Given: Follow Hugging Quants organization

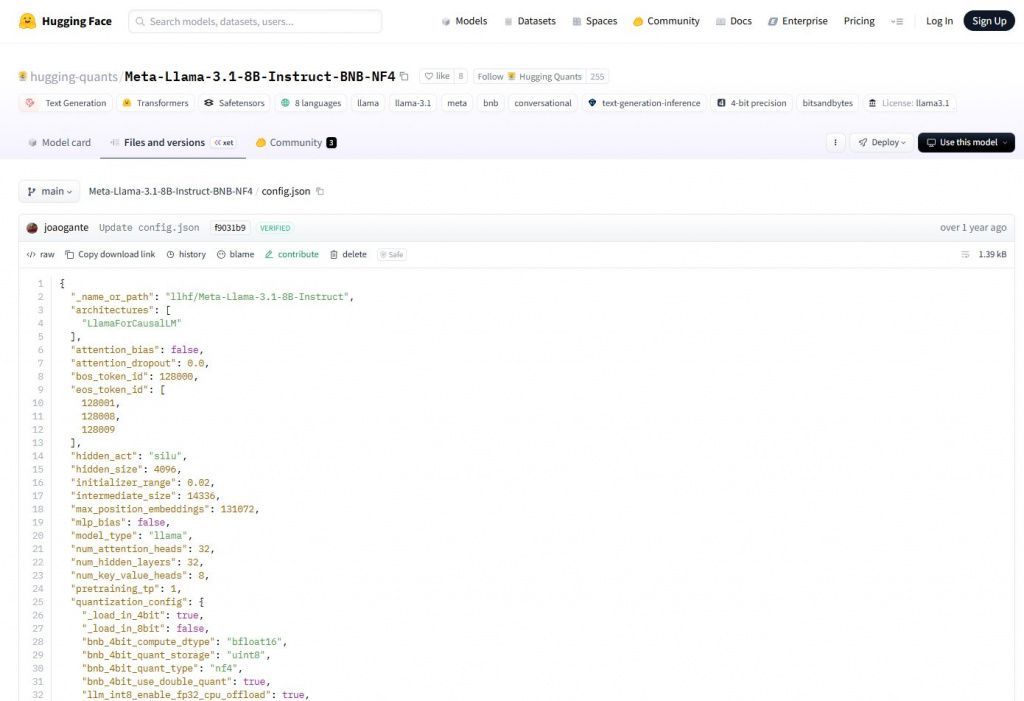Looking at the screenshot, I should [524, 76].
